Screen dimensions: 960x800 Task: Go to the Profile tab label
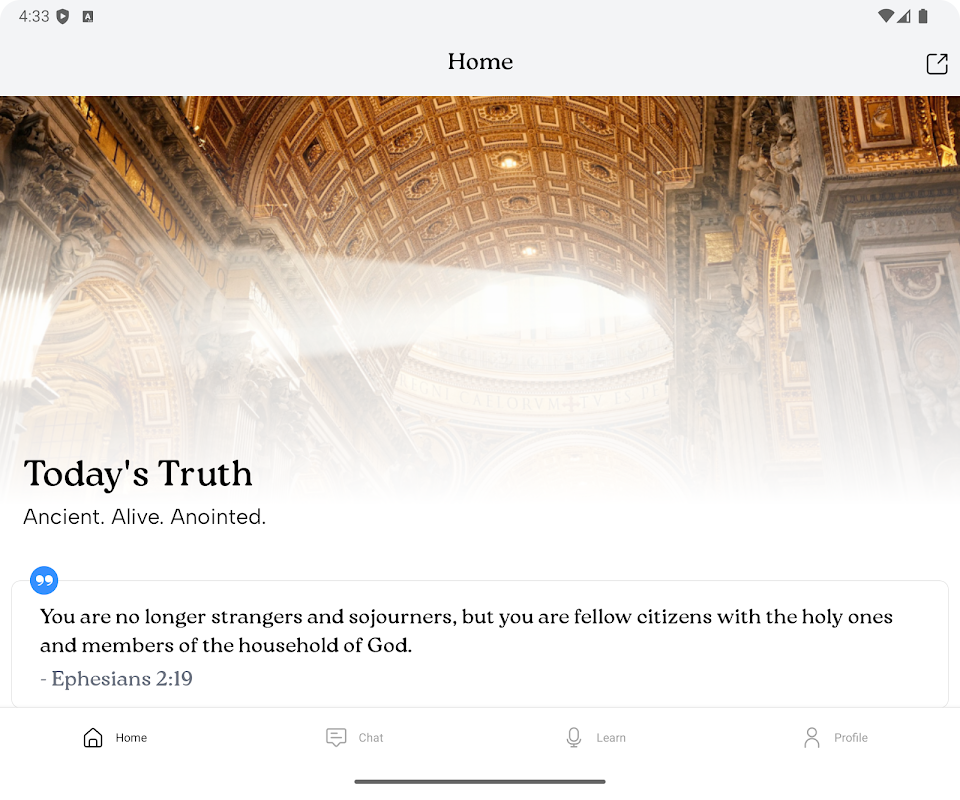[851, 738]
